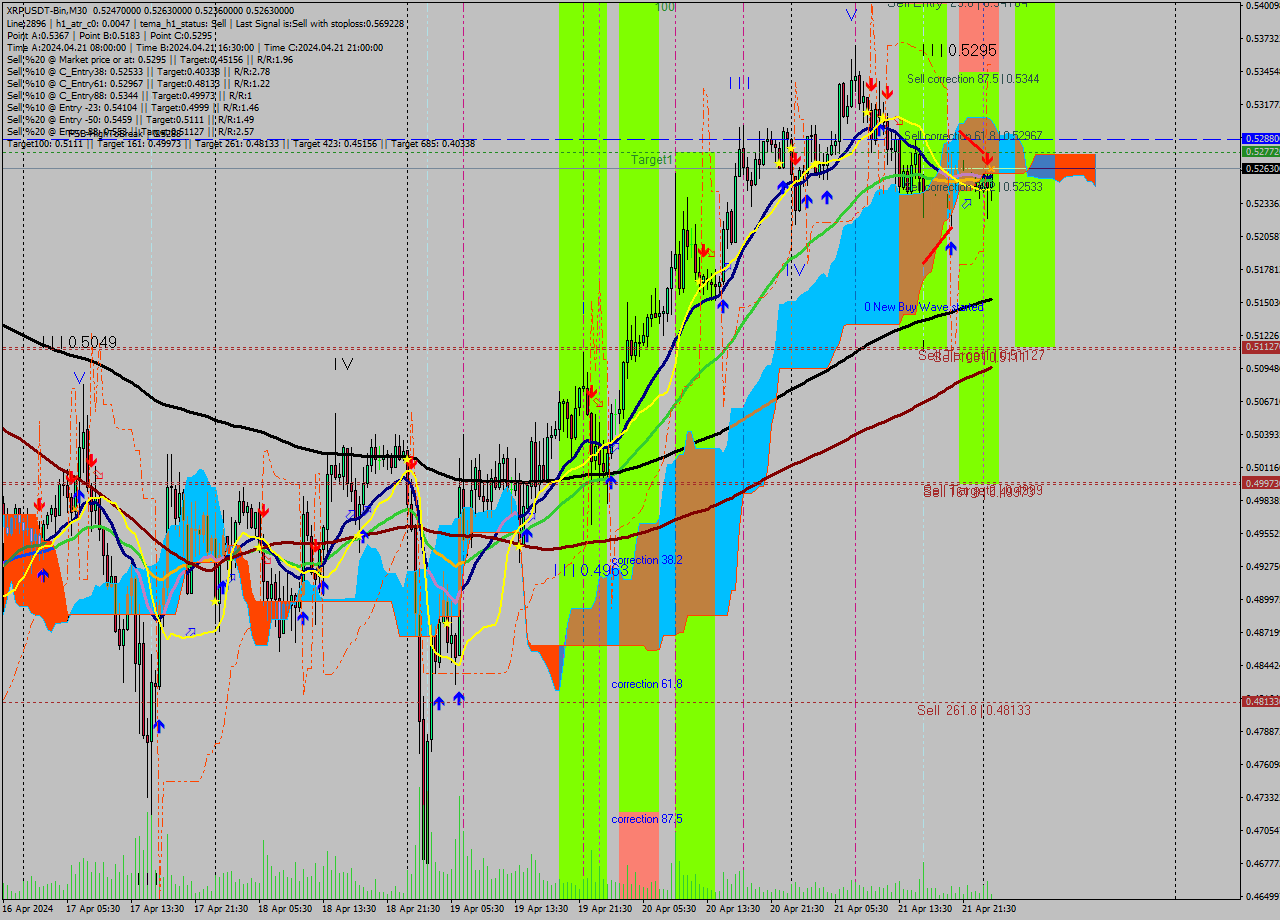This screenshot has width=1280, height=920.
Task: Click the '17 Apr 13:30' time label
Action: coord(156,909)
